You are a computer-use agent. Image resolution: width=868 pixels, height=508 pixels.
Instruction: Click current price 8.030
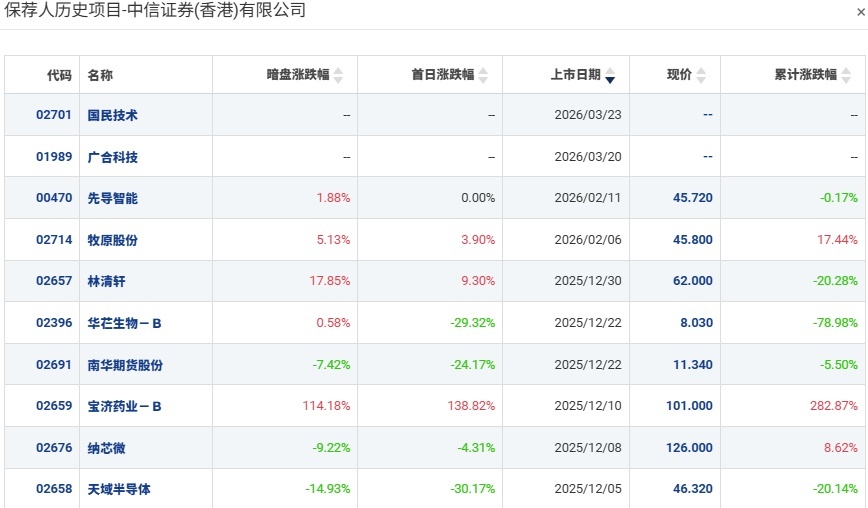(x=696, y=323)
